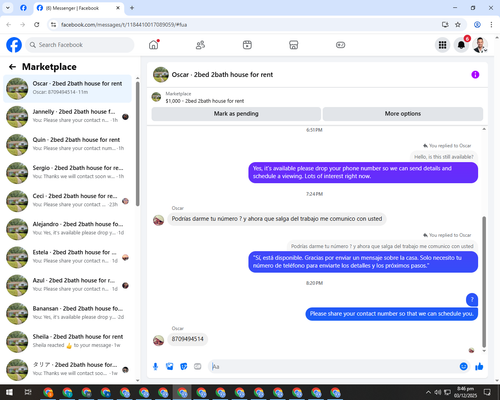Click the Mark as pending button
Image resolution: width=500 pixels, height=400 pixels.
click(x=236, y=114)
